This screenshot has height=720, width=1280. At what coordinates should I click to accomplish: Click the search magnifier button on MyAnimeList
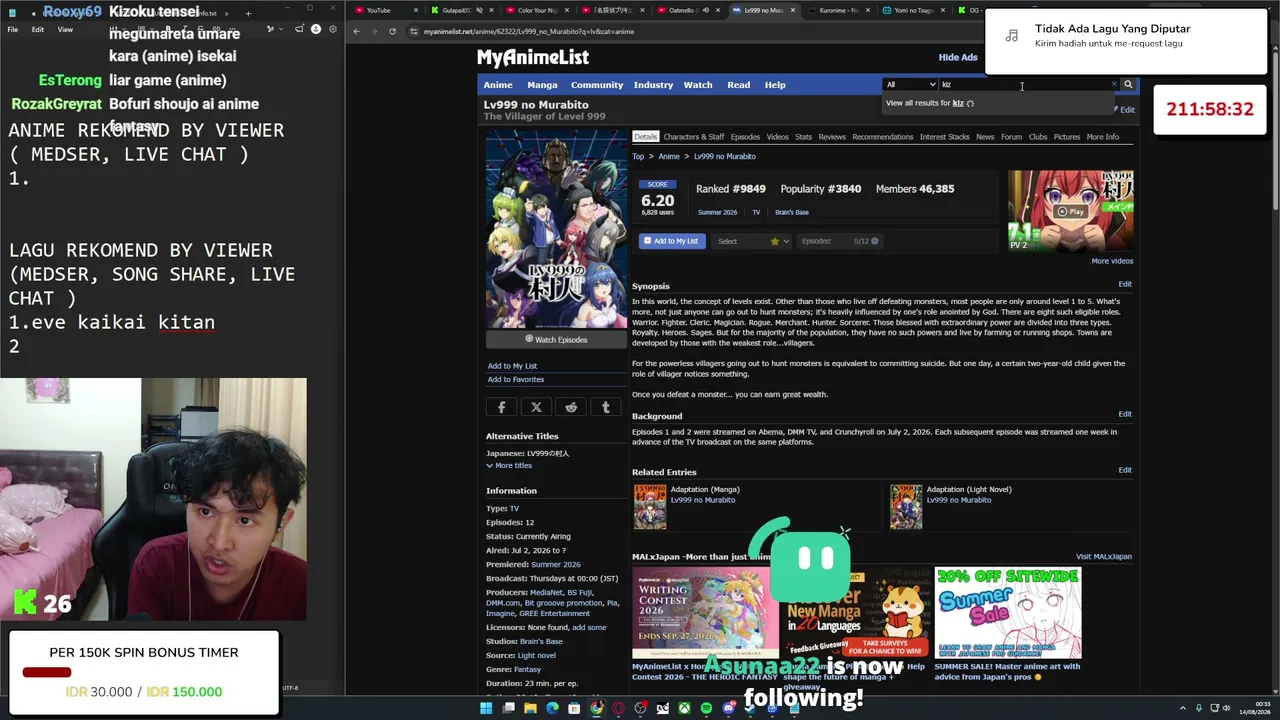pos(1128,85)
